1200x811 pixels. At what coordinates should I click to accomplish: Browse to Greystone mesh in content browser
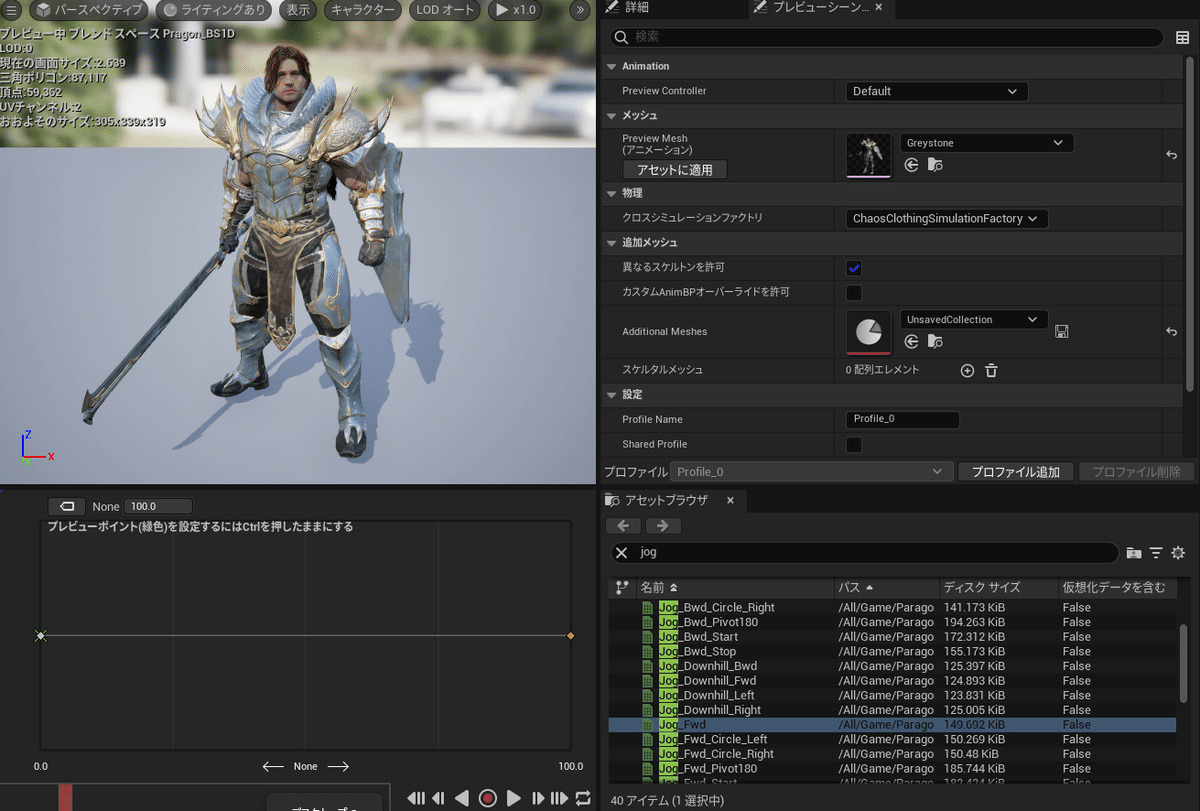[x=935, y=165]
